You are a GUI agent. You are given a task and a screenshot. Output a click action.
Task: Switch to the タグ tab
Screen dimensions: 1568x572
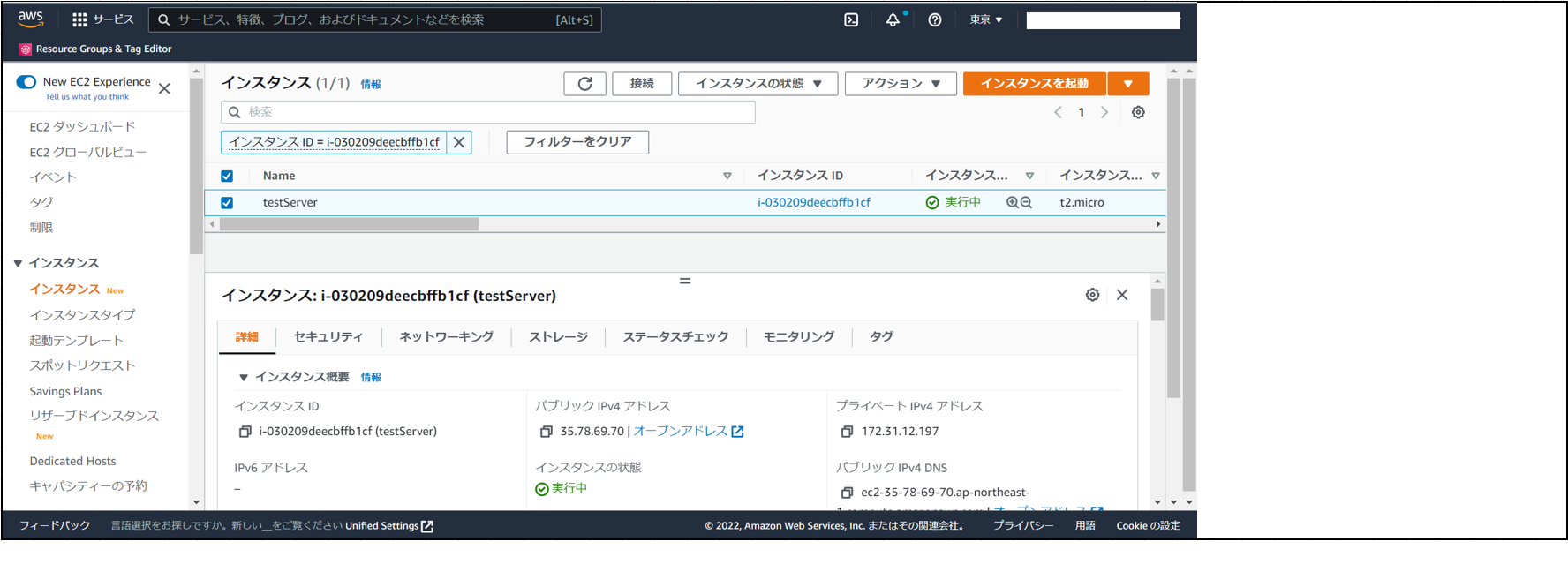881,337
